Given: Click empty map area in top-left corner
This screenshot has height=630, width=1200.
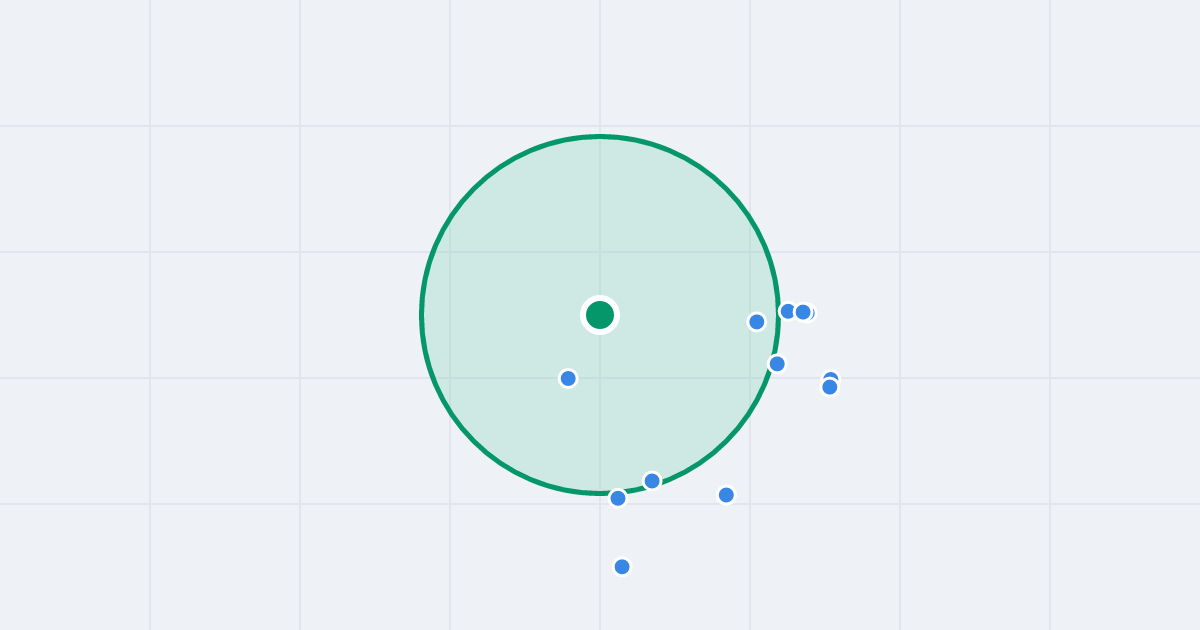Looking at the screenshot, I should [x=70, y=60].
